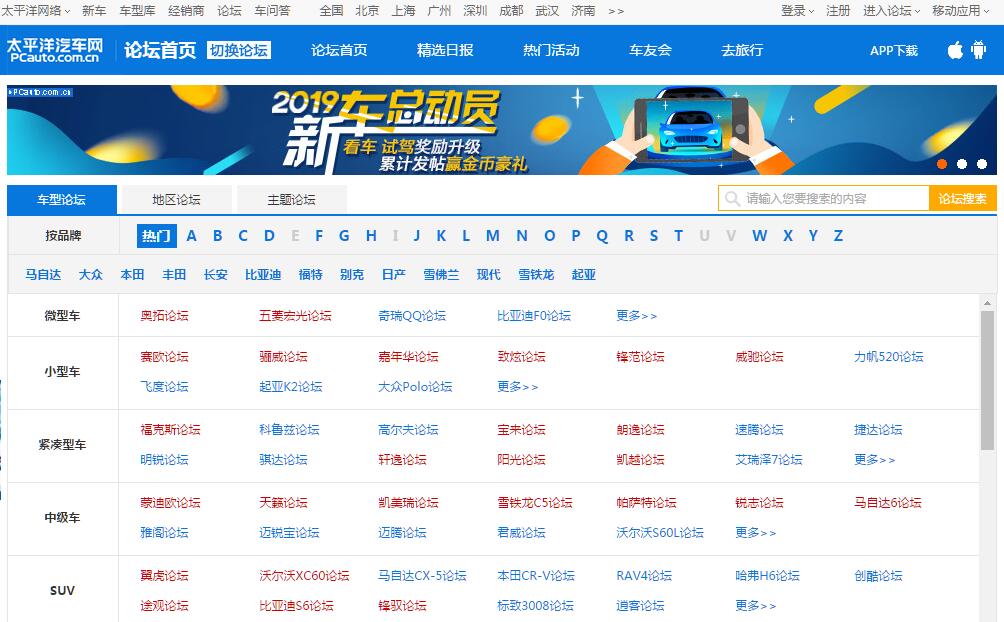
Task: Open 论坛首页 in the blue navigation menu
Action: click(x=339, y=50)
